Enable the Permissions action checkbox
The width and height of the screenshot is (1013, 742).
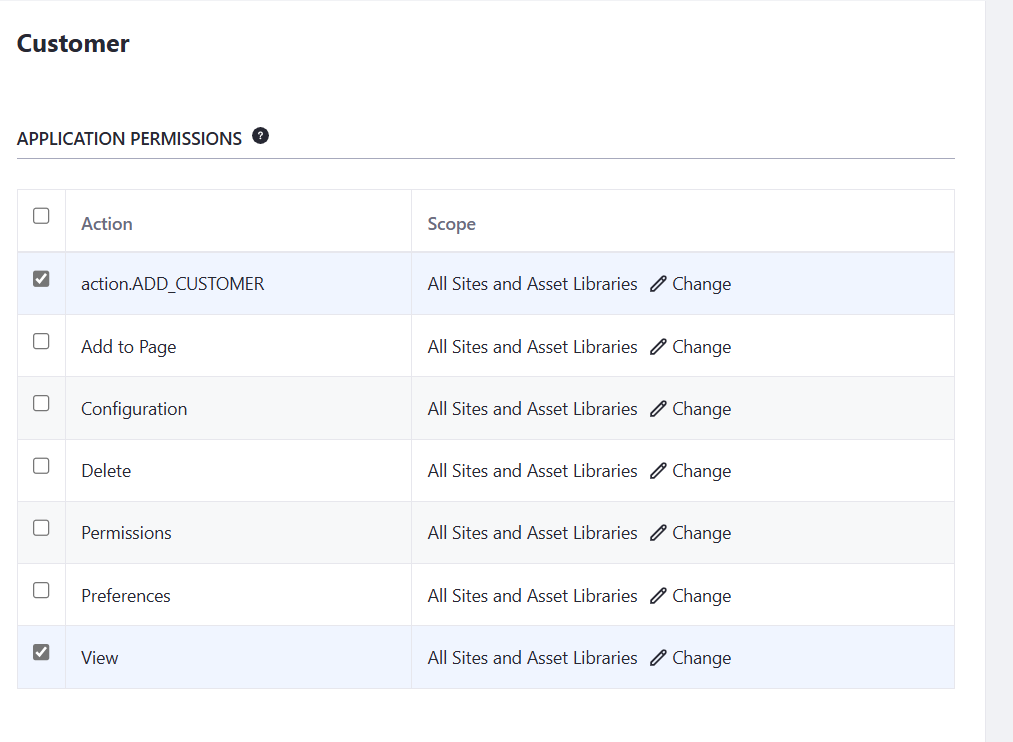coord(41,528)
